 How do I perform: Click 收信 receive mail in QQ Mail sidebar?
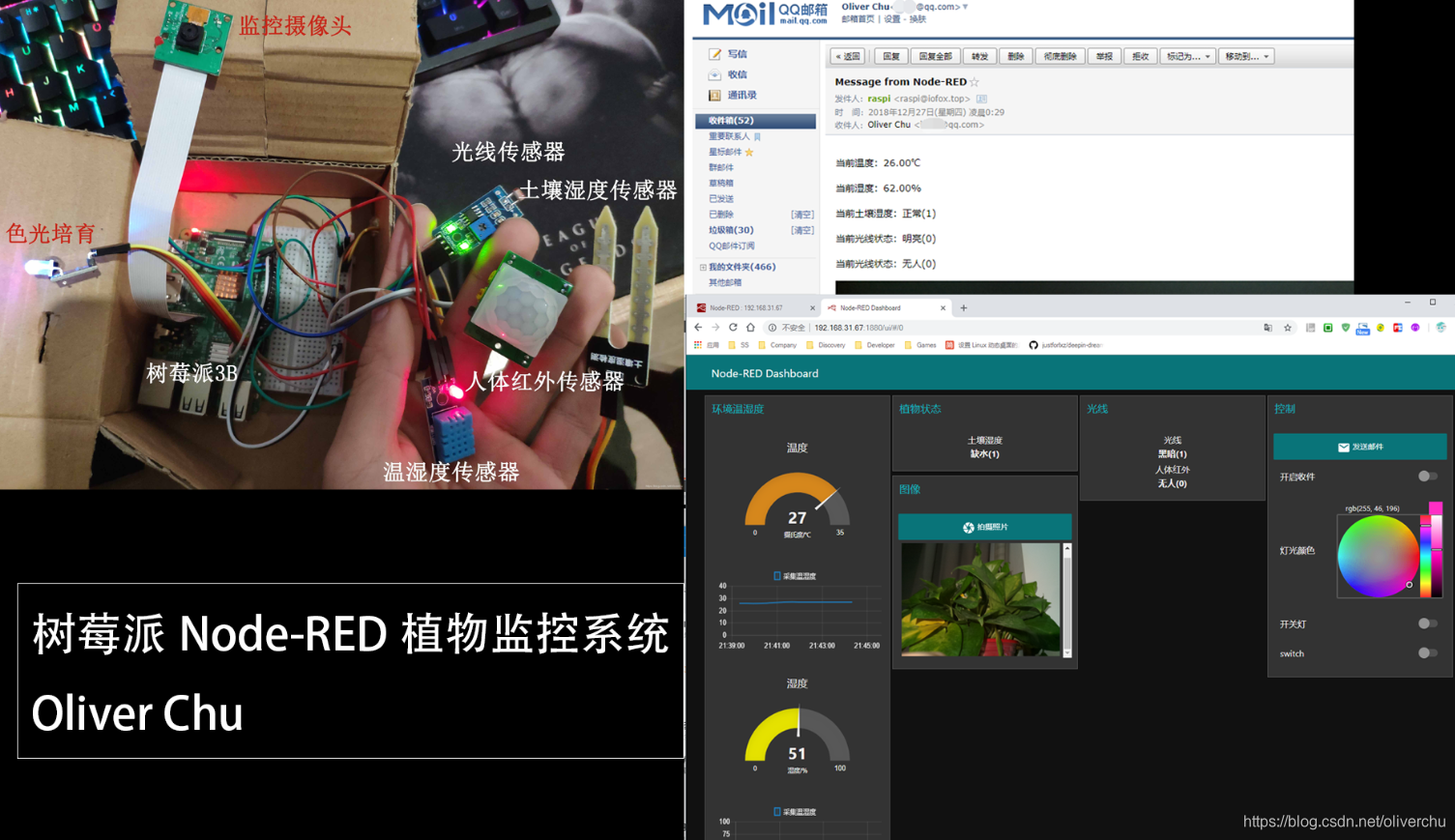[729, 74]
